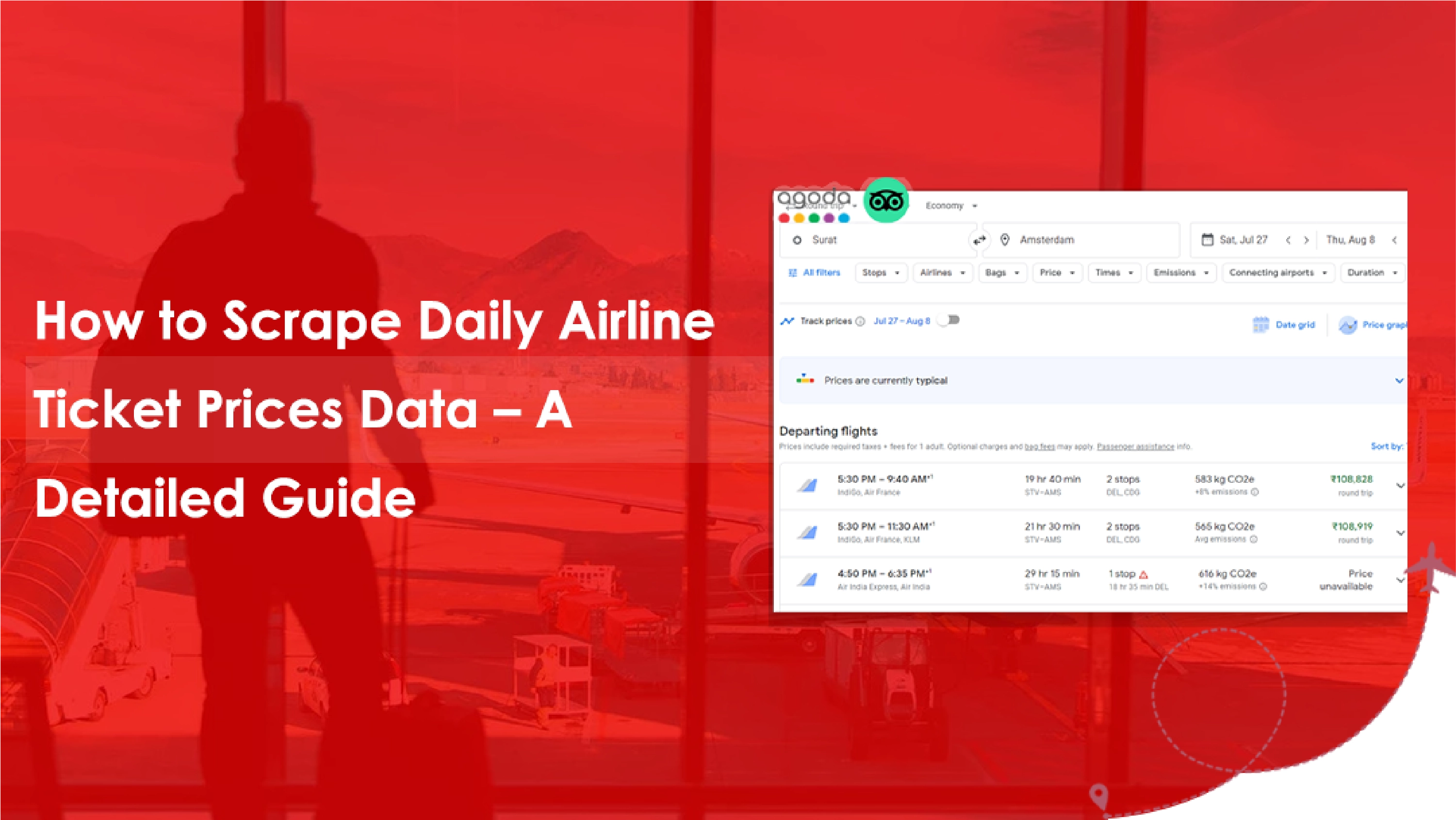Click the Tripadvisor owl logo icon
Screen dimensions: 1456x820
[886, 201]
